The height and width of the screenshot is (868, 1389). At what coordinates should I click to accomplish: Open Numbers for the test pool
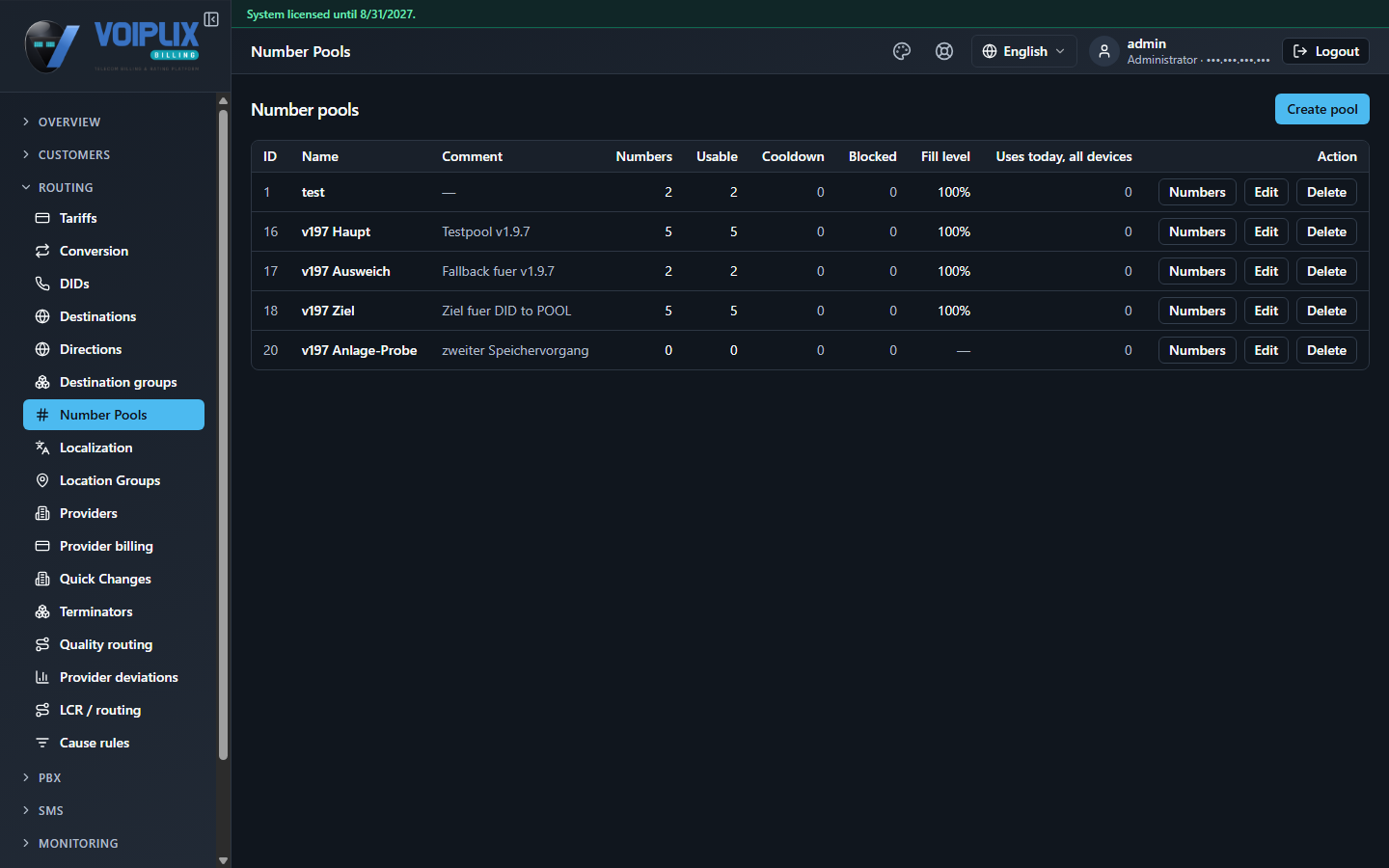point(1197,192)
